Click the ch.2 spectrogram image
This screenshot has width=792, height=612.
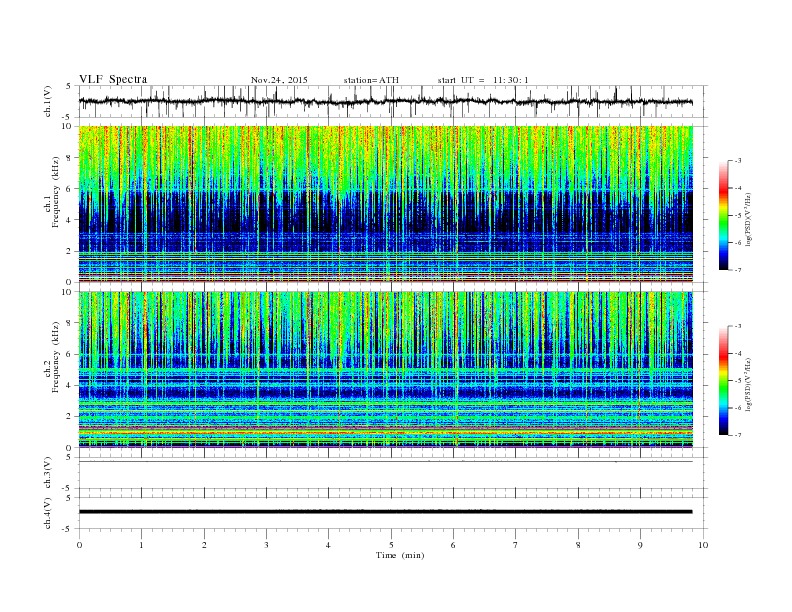[x=386, y=370]
